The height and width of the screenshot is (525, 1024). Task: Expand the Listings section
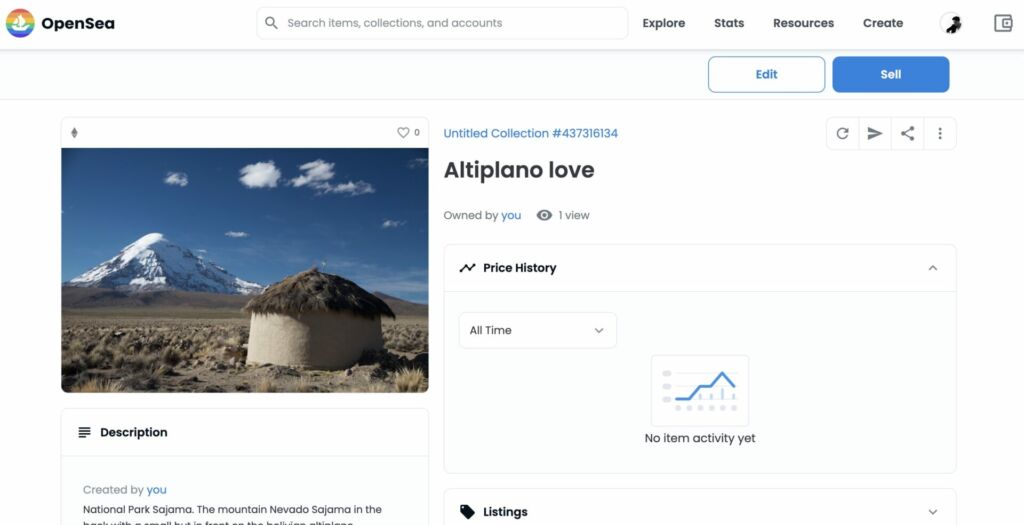click(x=932, y=511)
